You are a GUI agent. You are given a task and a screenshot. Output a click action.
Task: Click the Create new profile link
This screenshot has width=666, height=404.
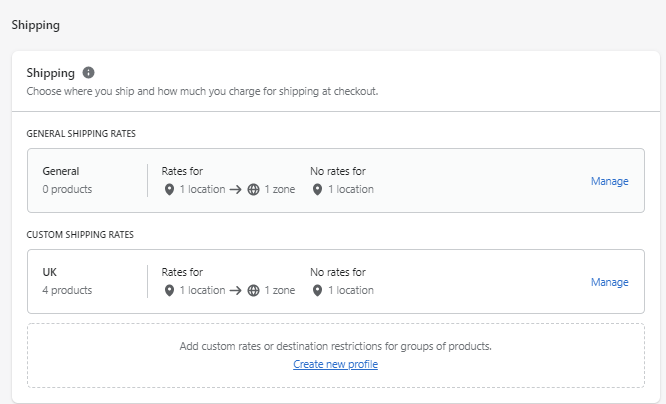pyautogui.click(x=335, y=364)
